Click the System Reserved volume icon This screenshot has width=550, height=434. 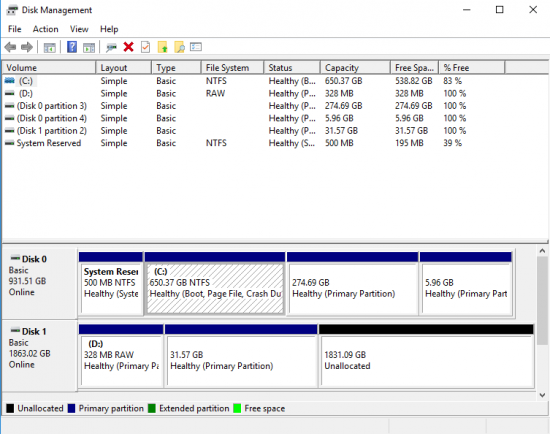click(x=9, y=143)
